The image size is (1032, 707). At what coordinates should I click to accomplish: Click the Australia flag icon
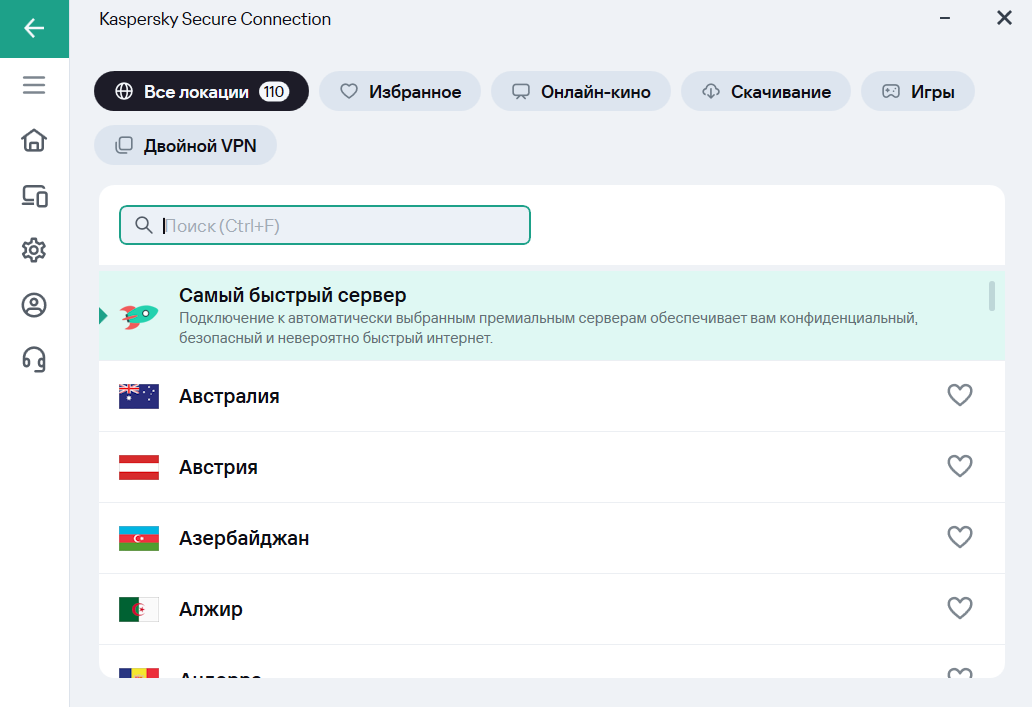click(138, 396)
